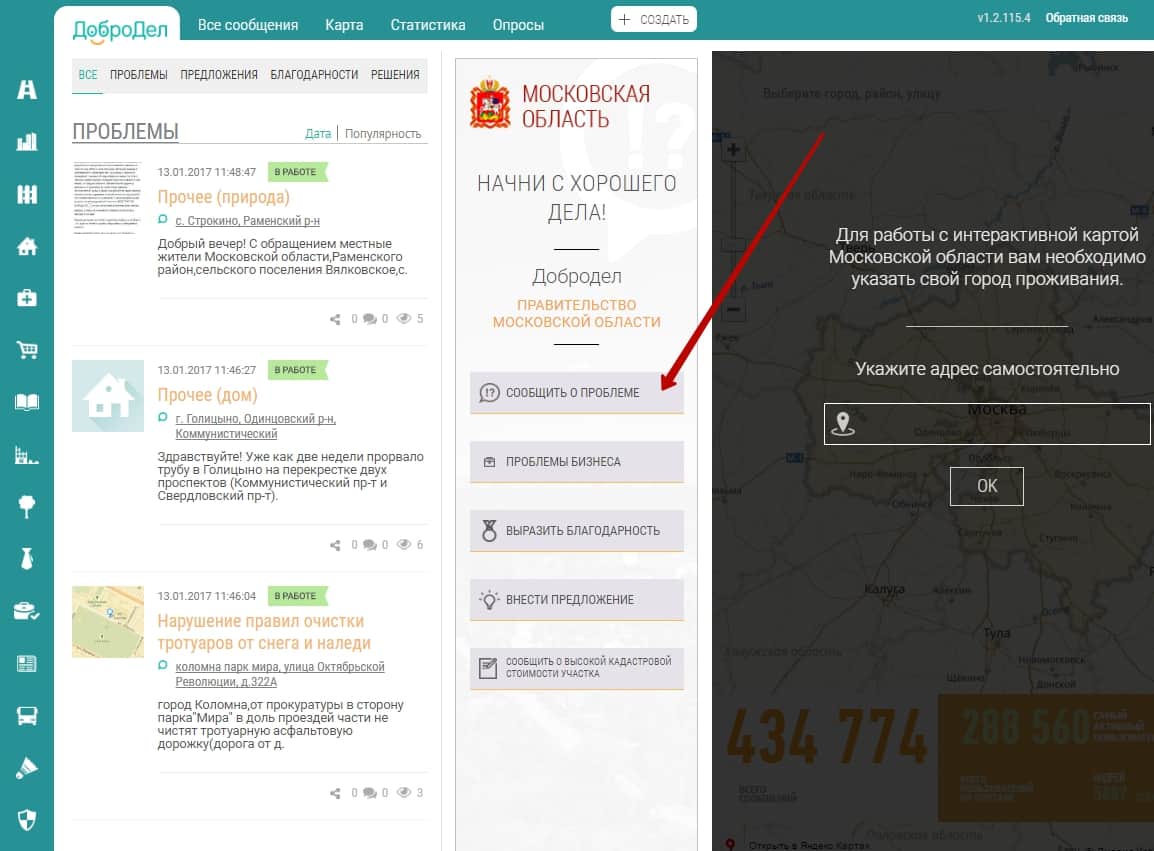Open Все сообщения in top navigation
Screen dimensions: 1154x851
[248, 25]
